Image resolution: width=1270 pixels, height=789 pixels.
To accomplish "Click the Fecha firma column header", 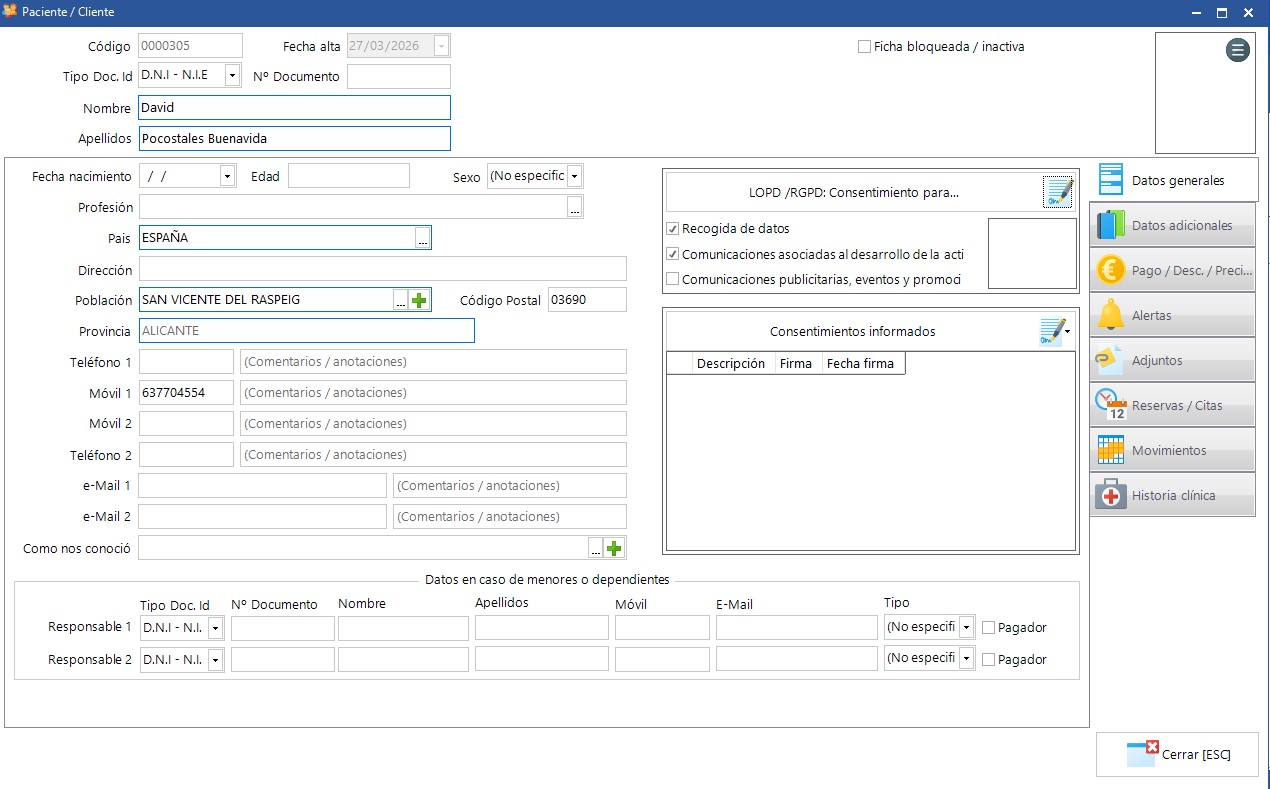I will coord(861,364).
